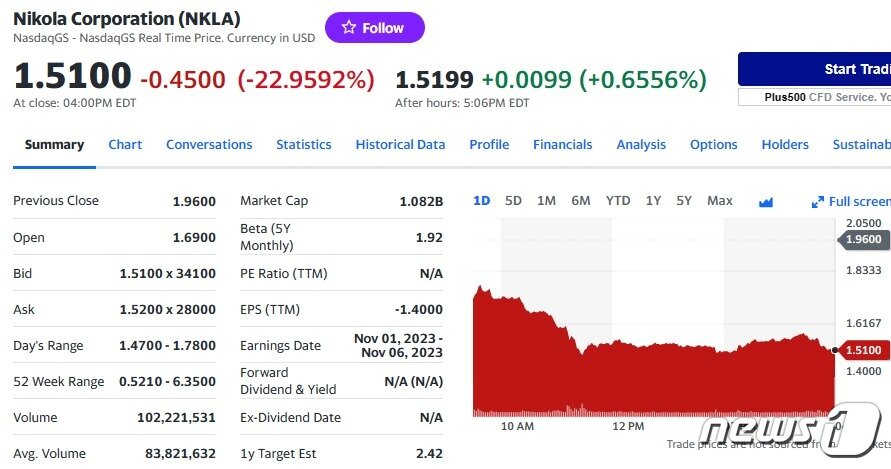Viewport: 891px width, 469px height.
Task: Select the 1Y chart range
Action: (x=653, y=201)
